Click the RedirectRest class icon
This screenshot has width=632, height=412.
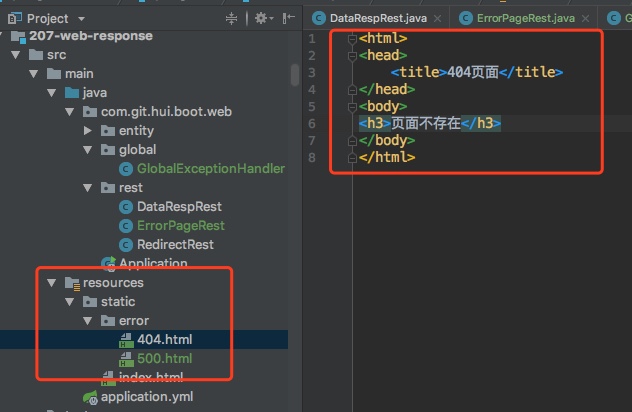126,245
